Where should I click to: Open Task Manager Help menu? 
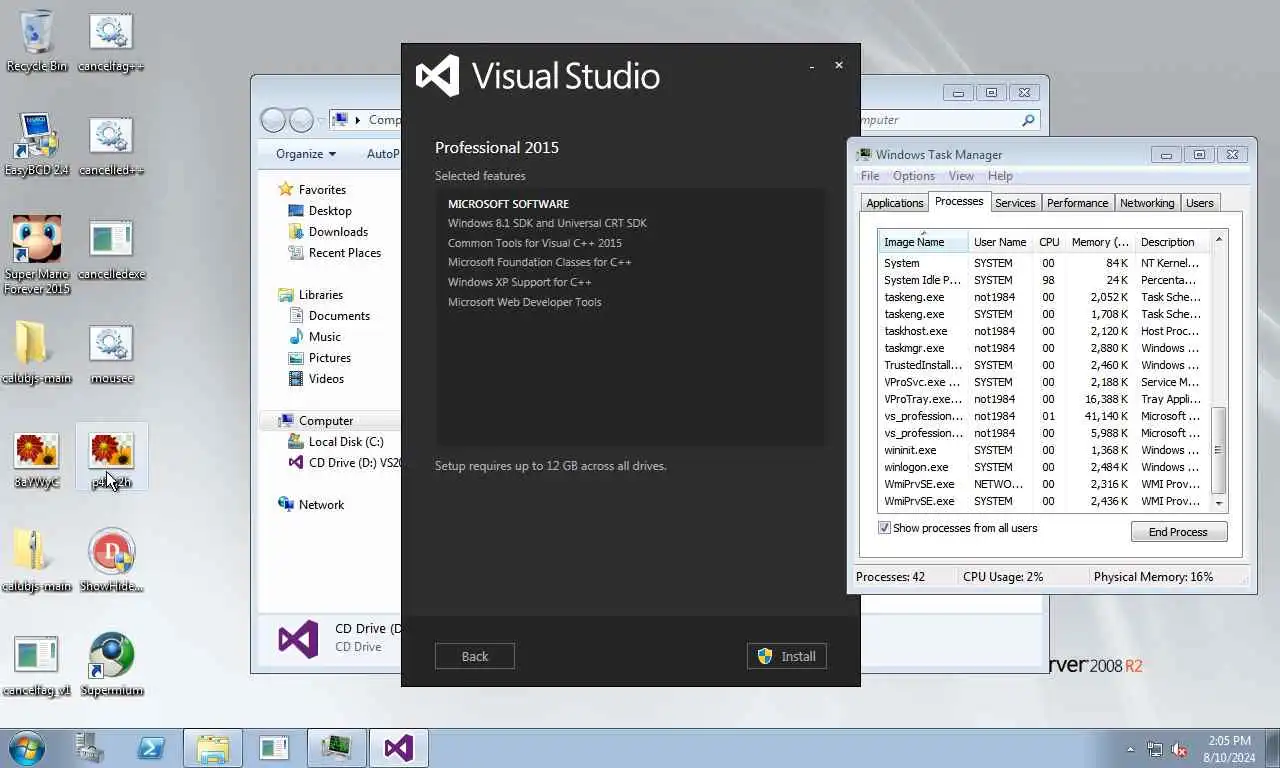click(x=1000, y=176)
